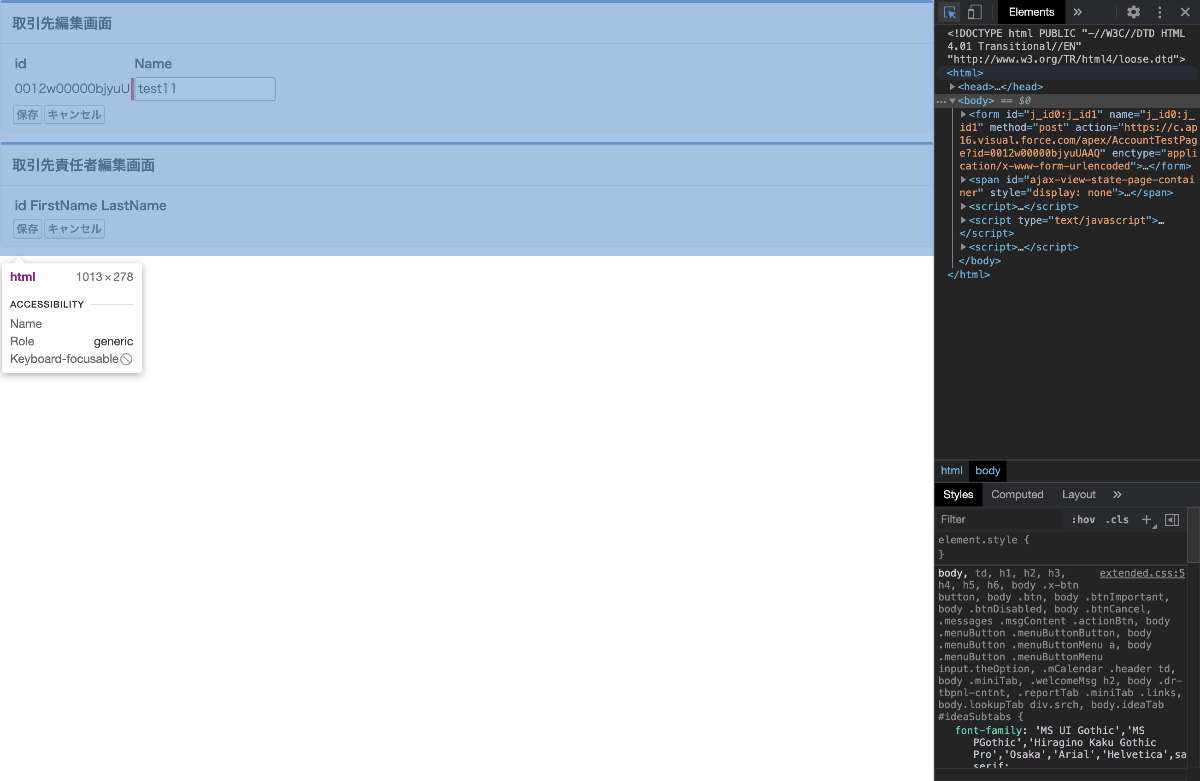Click 保存 in the 取引先編集画面 section
The height and width of the screenshot is (781, 1200).
28,115
